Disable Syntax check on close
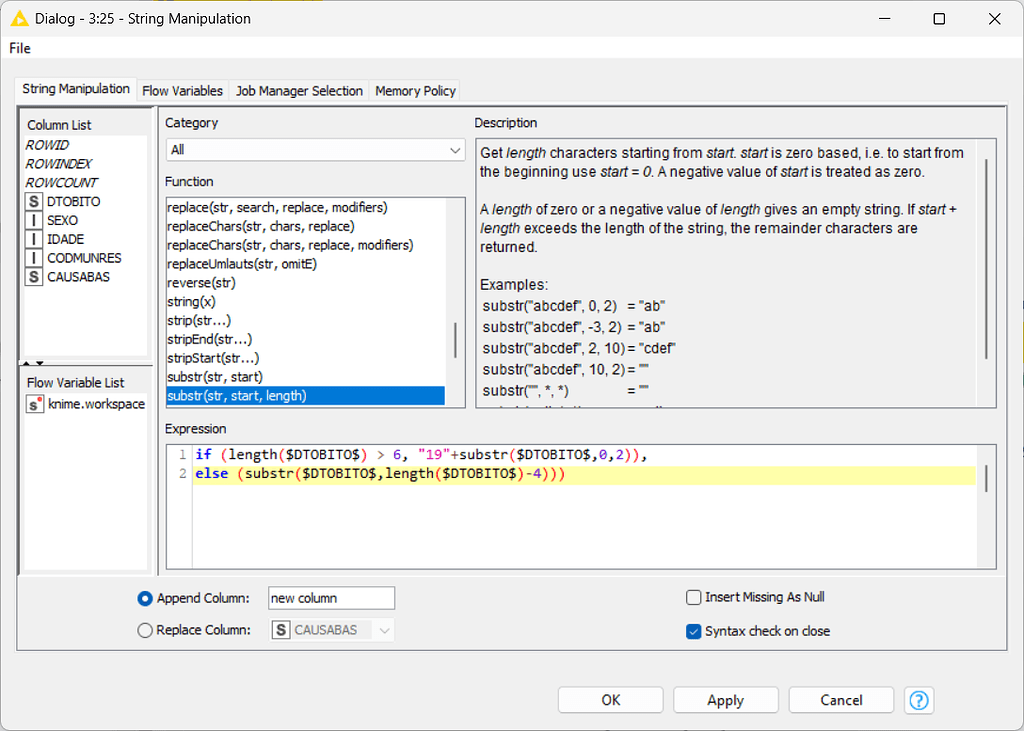The height and width of the screenshot is (731, 1024). tap(694, 631)
